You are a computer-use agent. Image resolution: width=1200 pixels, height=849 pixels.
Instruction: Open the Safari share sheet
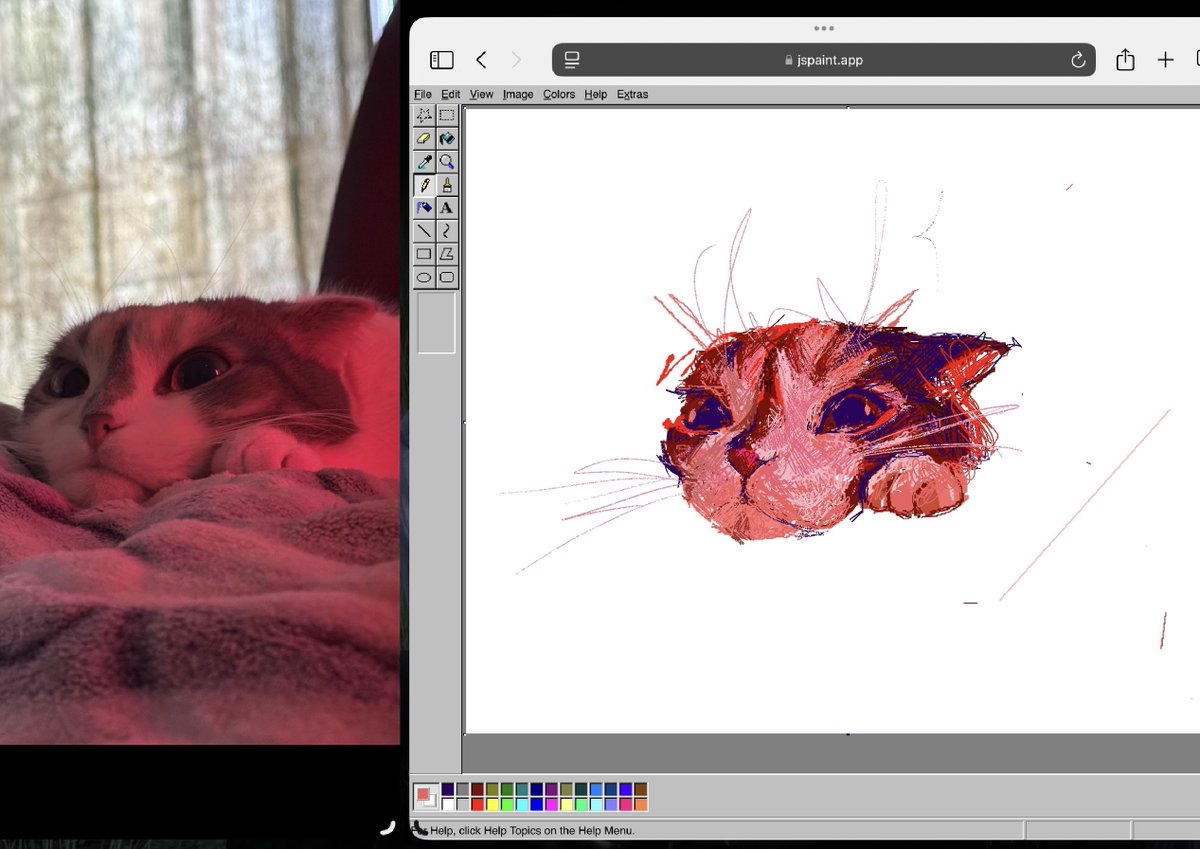point(1125,60)
